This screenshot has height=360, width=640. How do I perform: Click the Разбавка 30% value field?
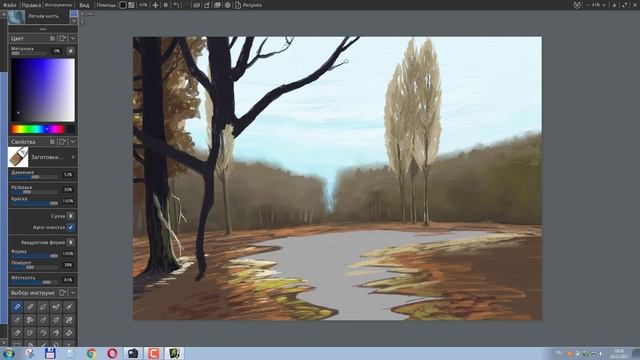pos(68,189)
